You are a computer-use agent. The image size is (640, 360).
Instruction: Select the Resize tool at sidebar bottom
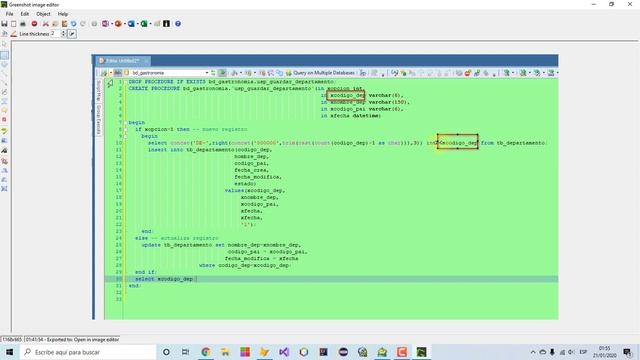(4, 189)
